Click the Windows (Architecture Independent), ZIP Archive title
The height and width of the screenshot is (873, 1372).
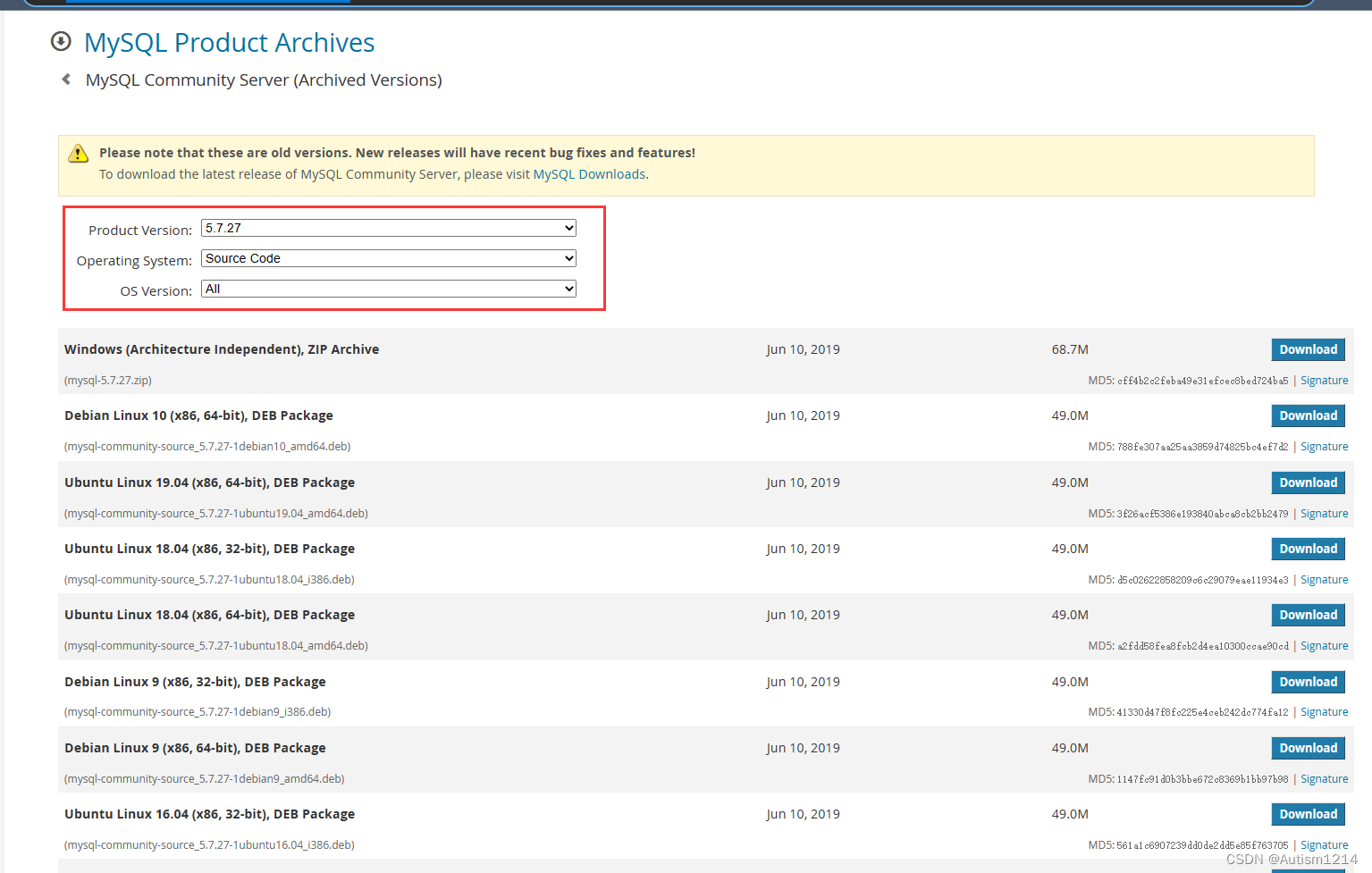222,349
